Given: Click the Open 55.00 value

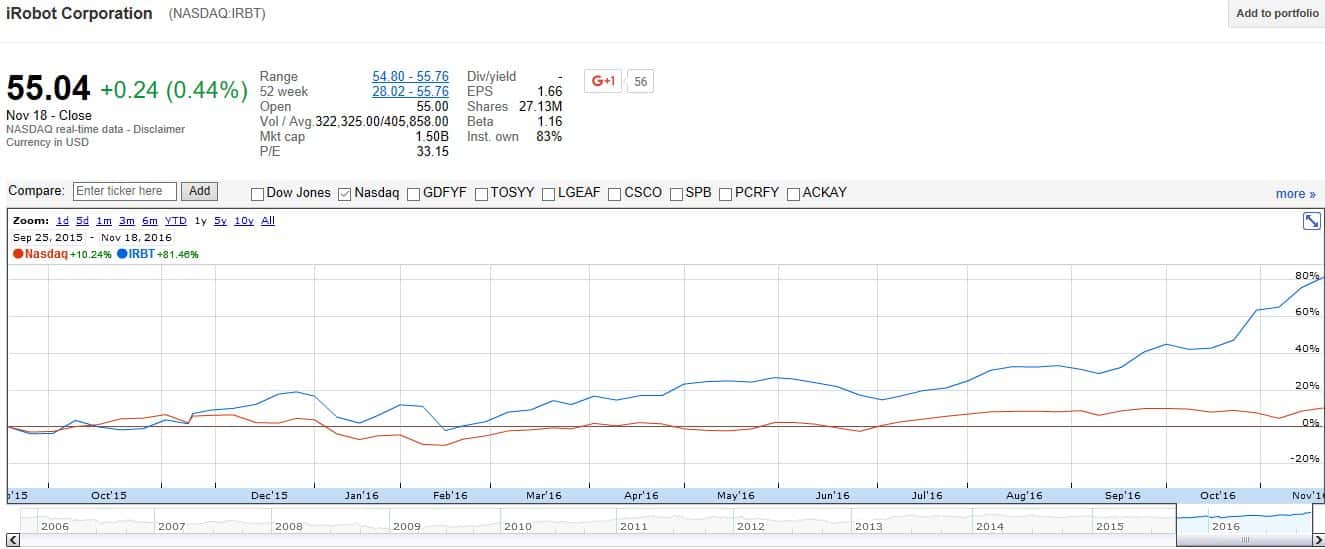Looking at the screenshot, I should [x=432, y=106].
